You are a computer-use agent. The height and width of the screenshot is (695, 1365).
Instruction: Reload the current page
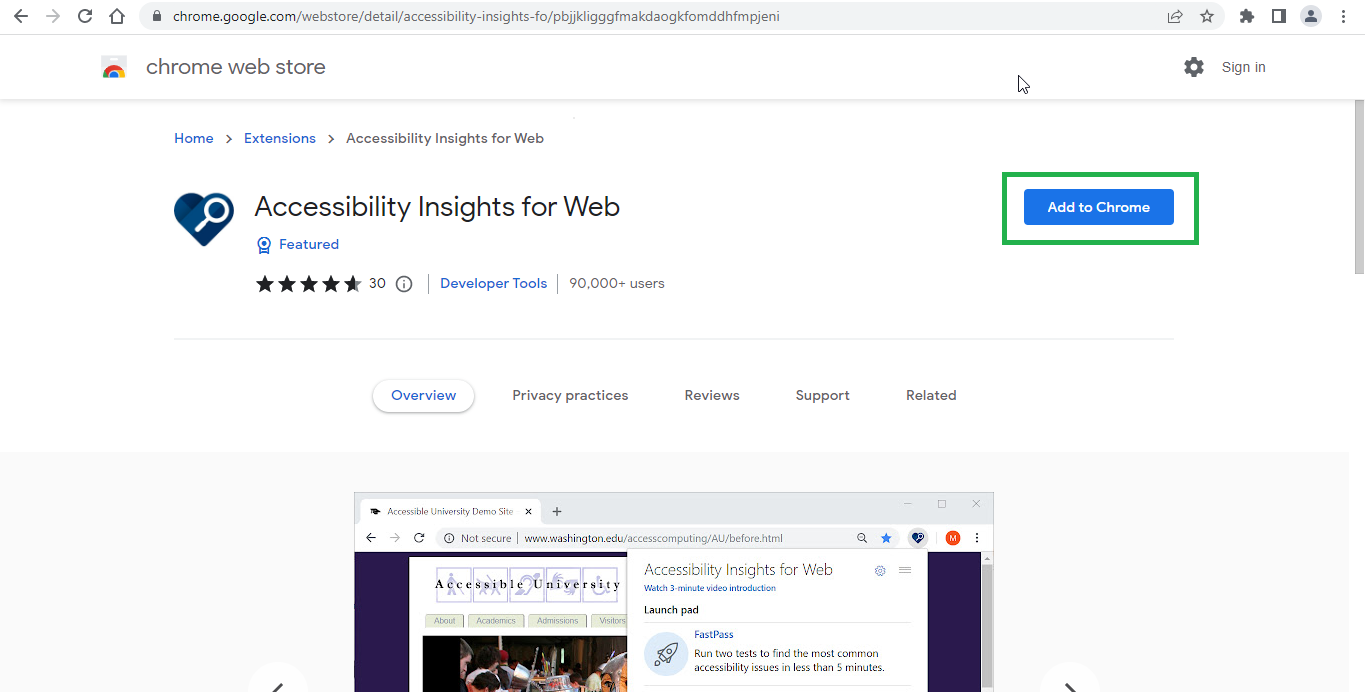pos(85,16)
